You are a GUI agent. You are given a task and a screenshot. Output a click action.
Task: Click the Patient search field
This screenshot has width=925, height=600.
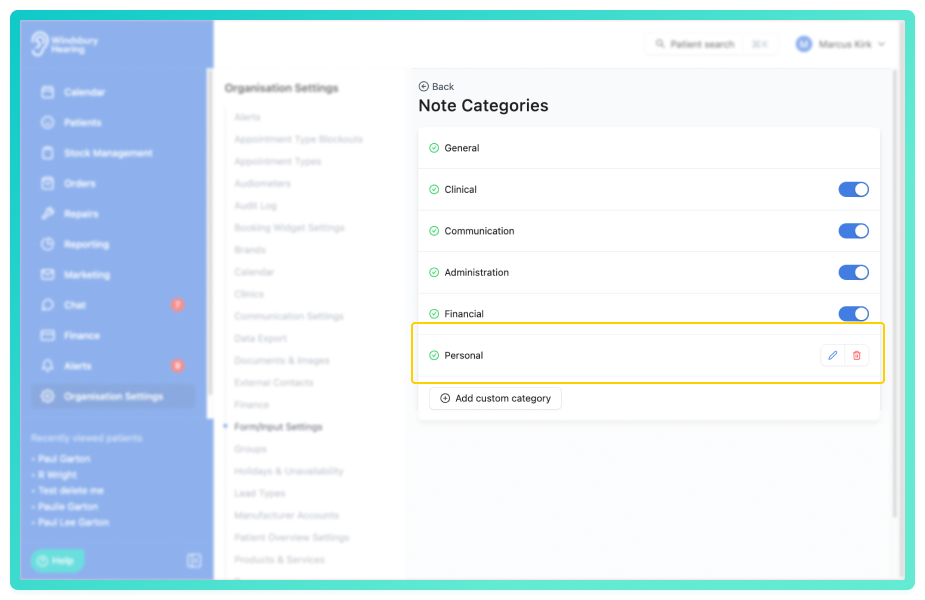pyautogui.click(x=711, y=44)
